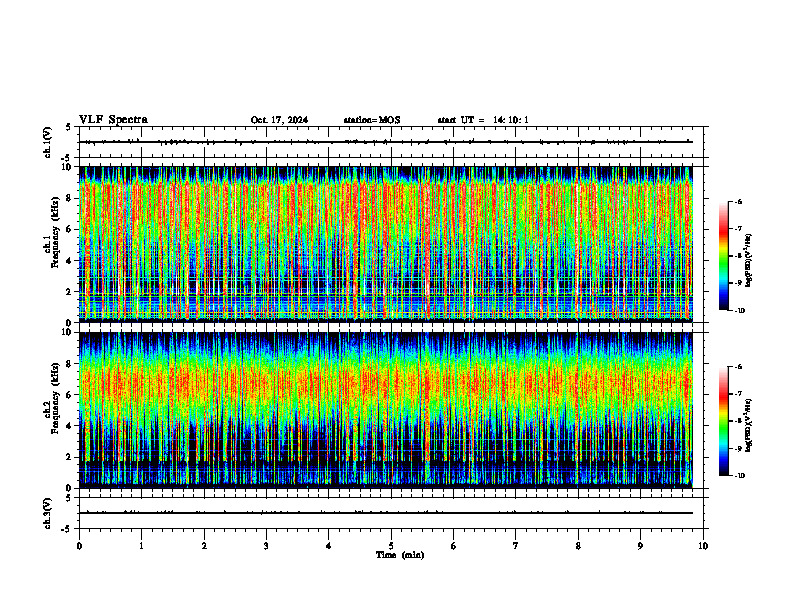Click the "VLF Spectra" title text
The image size is (792, 612).
point(113,120)
